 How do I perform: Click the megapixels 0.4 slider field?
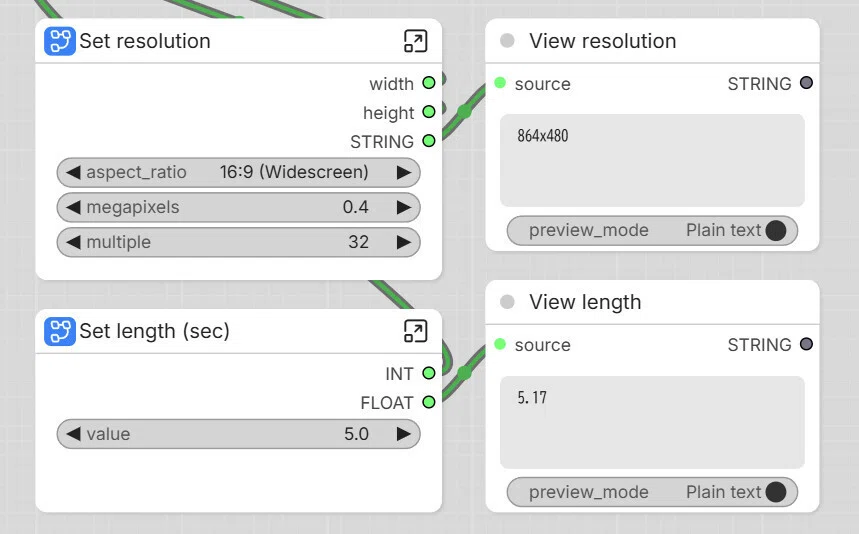(238, 208)
